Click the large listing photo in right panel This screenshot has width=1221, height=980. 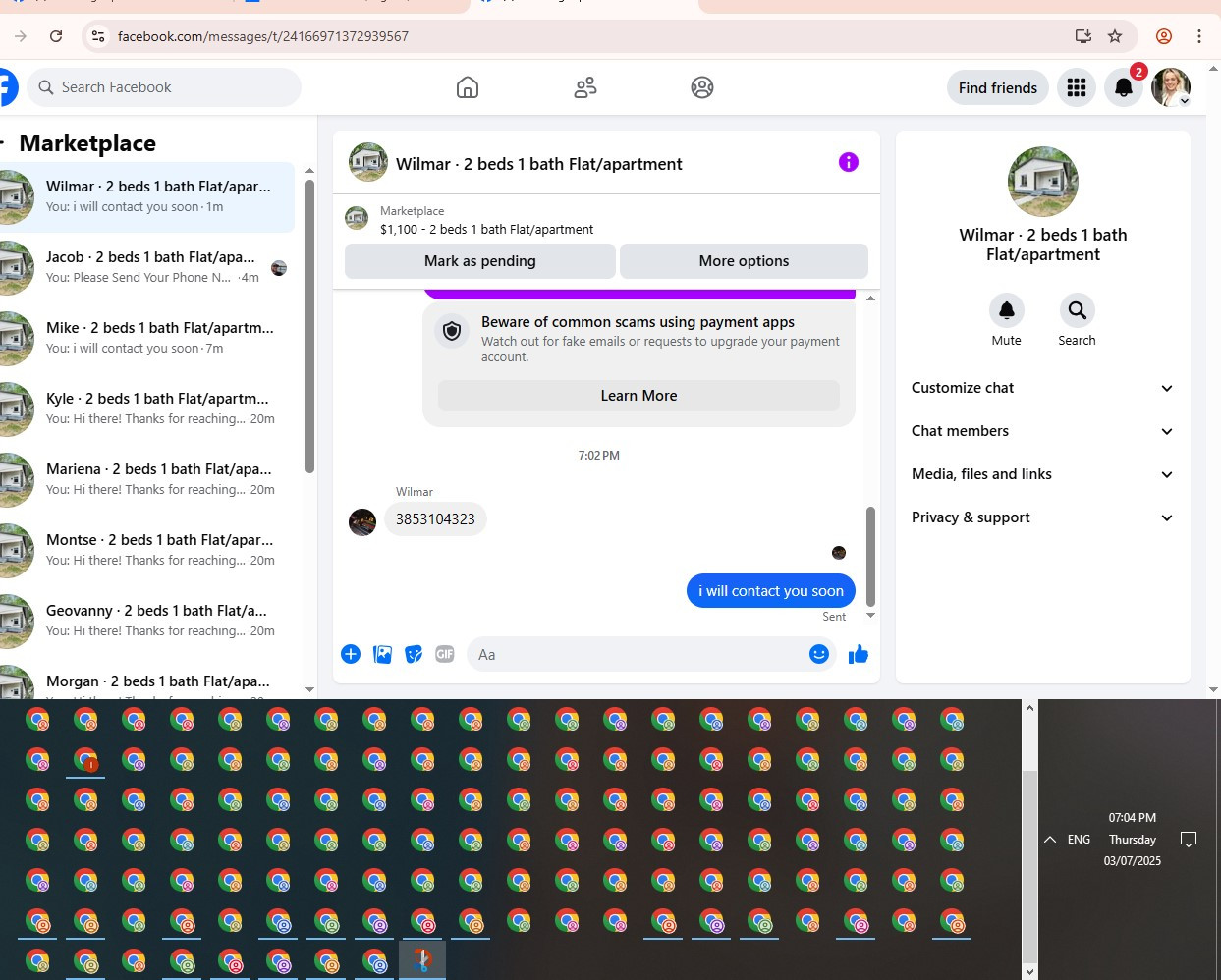pyautogui.click(x=1043, y=182)
